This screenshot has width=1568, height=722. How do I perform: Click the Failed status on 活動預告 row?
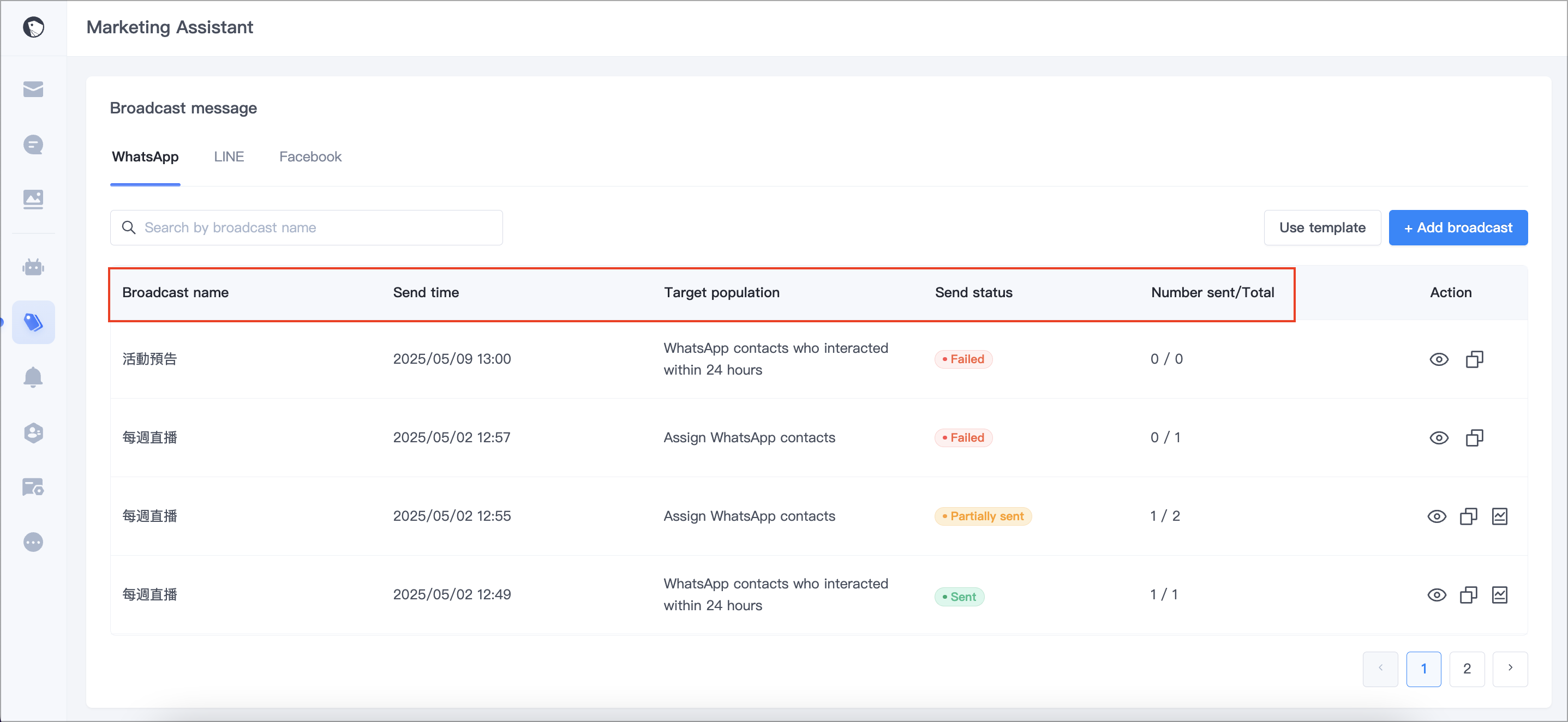tap(963, 359)
